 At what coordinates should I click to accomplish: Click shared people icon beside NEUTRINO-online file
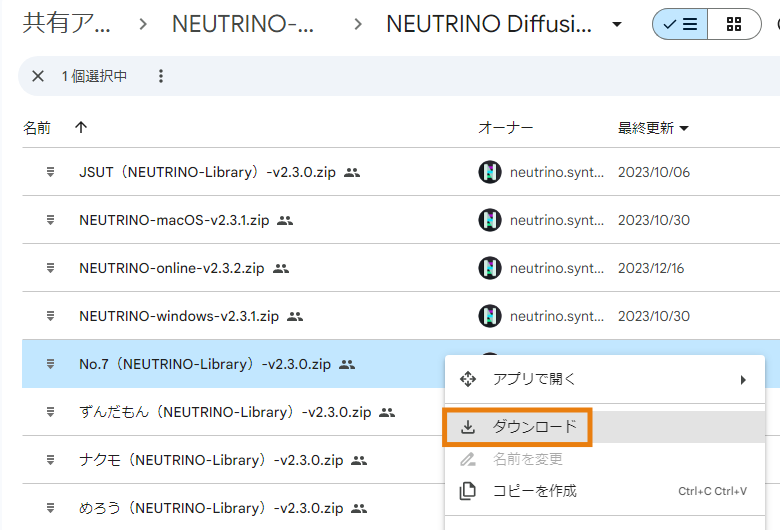(281, 269)
